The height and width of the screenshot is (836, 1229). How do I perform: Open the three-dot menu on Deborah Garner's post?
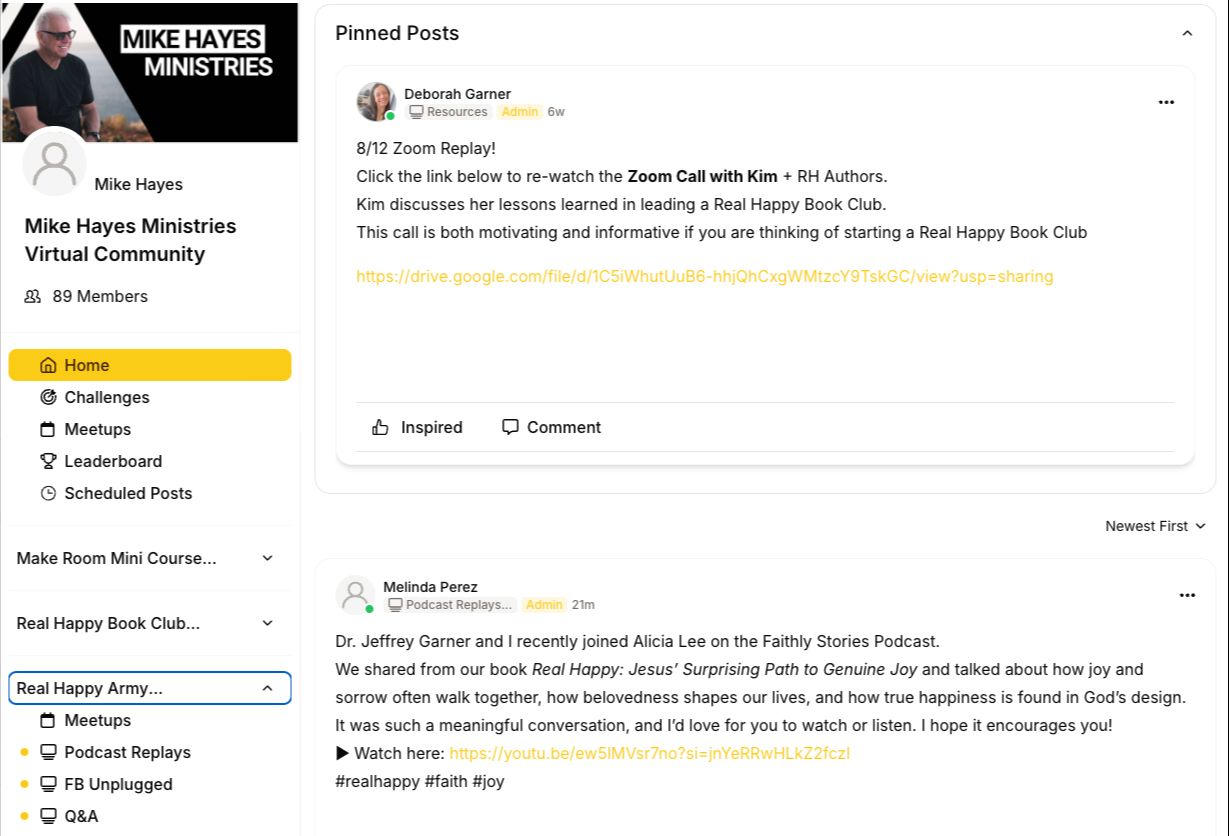(1166, 102)
